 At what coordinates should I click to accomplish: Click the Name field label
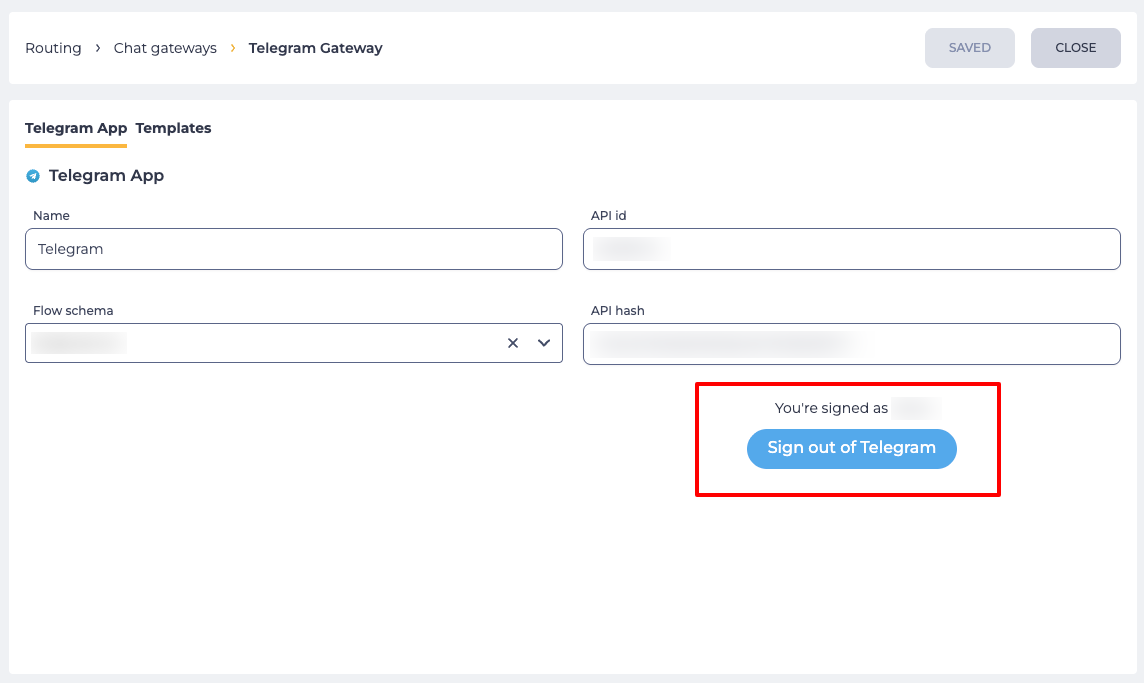pyautogui.click(x=51, y=216)
